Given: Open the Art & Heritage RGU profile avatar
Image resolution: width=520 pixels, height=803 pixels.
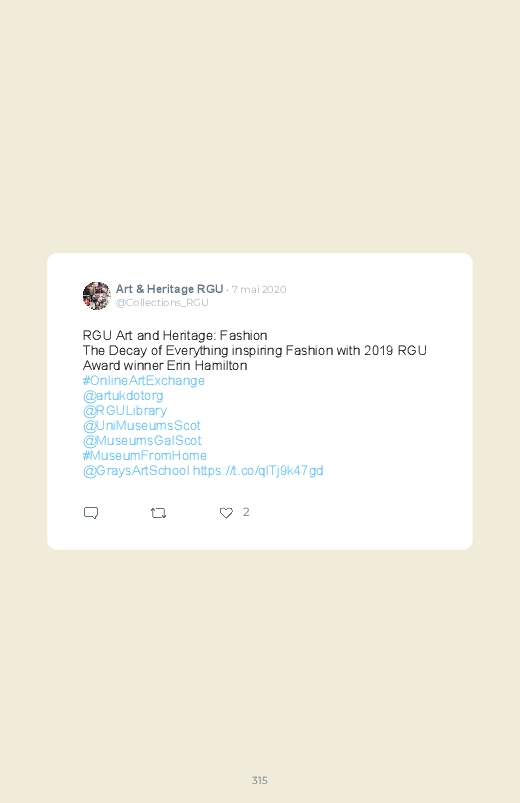Looking at the screenshot, I should [x=97, y=295].
